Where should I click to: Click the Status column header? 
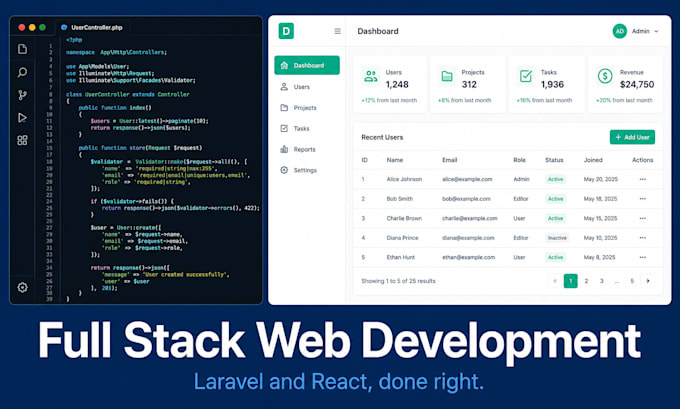coord(554,160)
